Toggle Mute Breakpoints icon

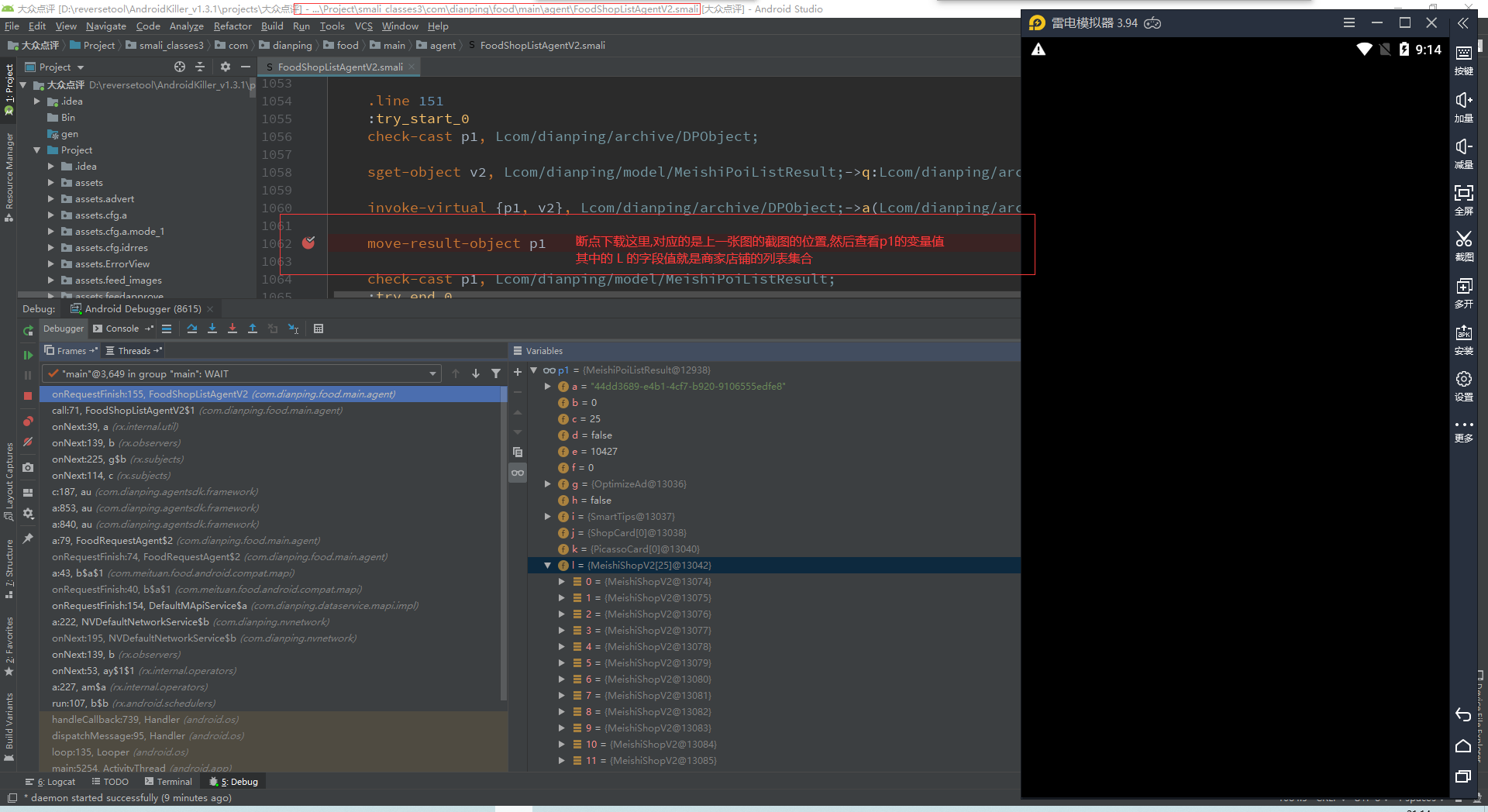28,442
